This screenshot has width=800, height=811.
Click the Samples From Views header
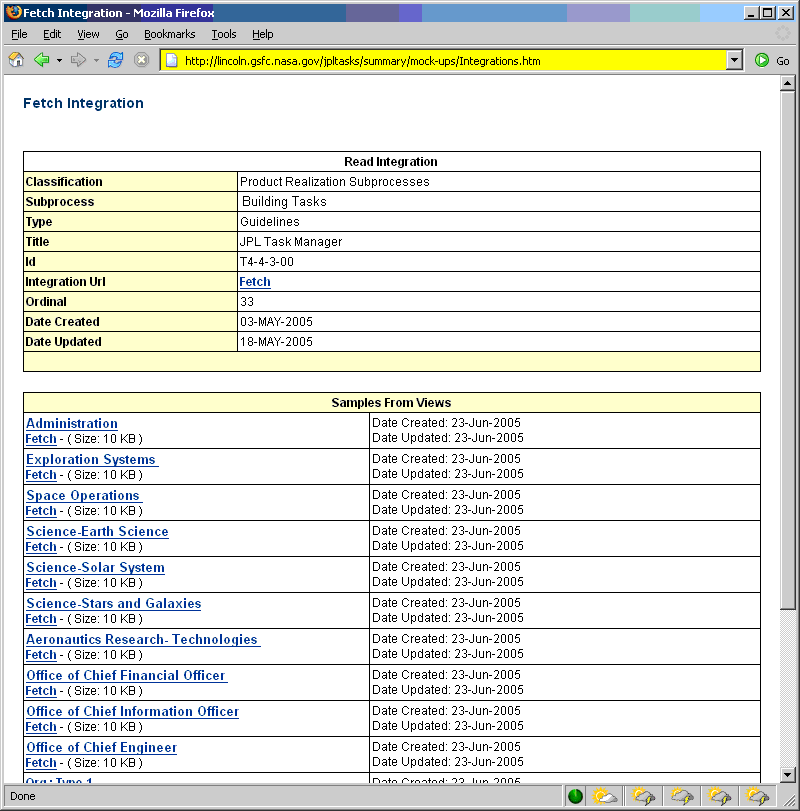(x=391, y=402)
